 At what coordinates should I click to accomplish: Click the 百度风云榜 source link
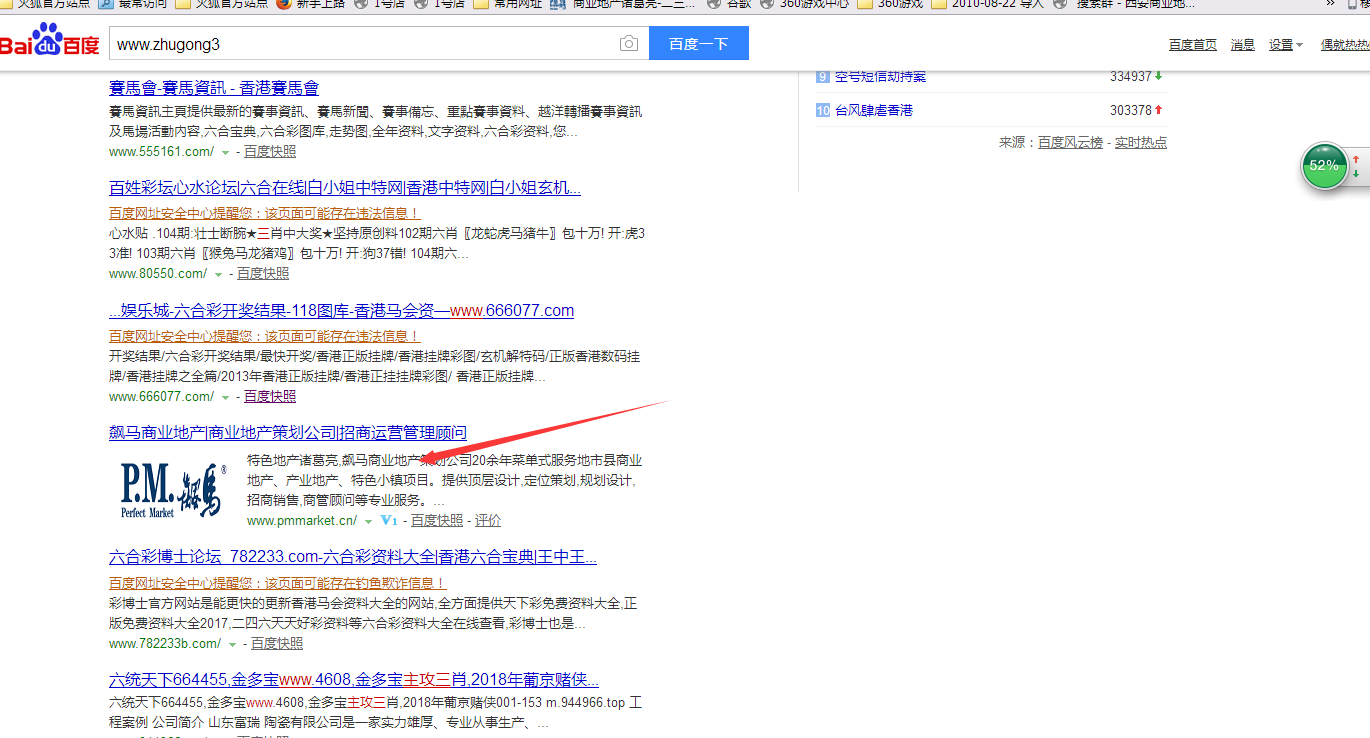[x=1069, y=143]
